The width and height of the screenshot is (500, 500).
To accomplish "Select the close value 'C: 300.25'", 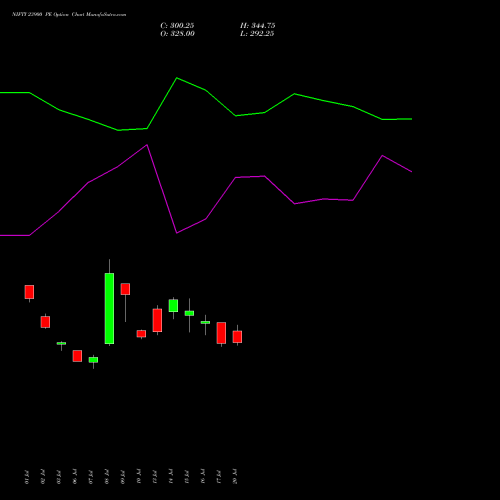I will pos(177,26).
